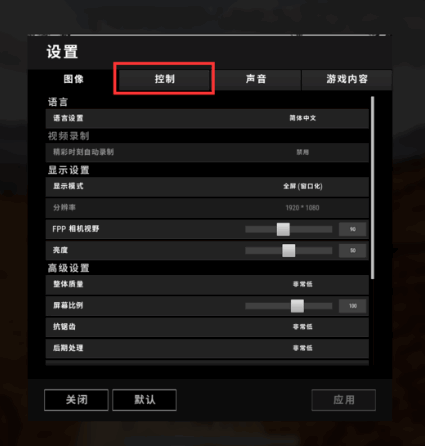This screenshot has height=446, width=425.
Task: Click the 屏幕比例 slider handle
Action: pos(297,306)
